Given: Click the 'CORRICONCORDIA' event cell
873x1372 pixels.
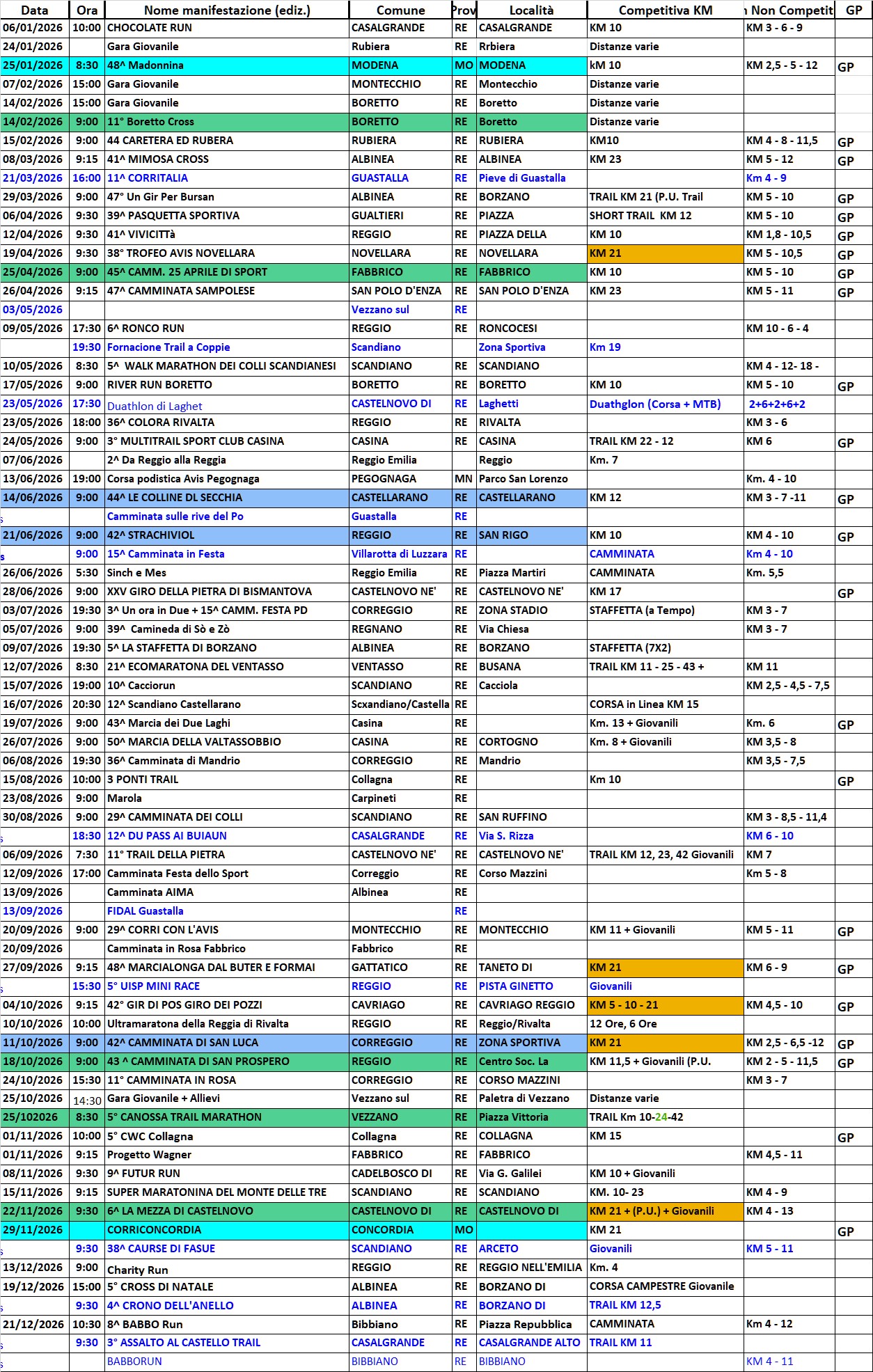Looking at the screenshot, I should click(227, 1230).
